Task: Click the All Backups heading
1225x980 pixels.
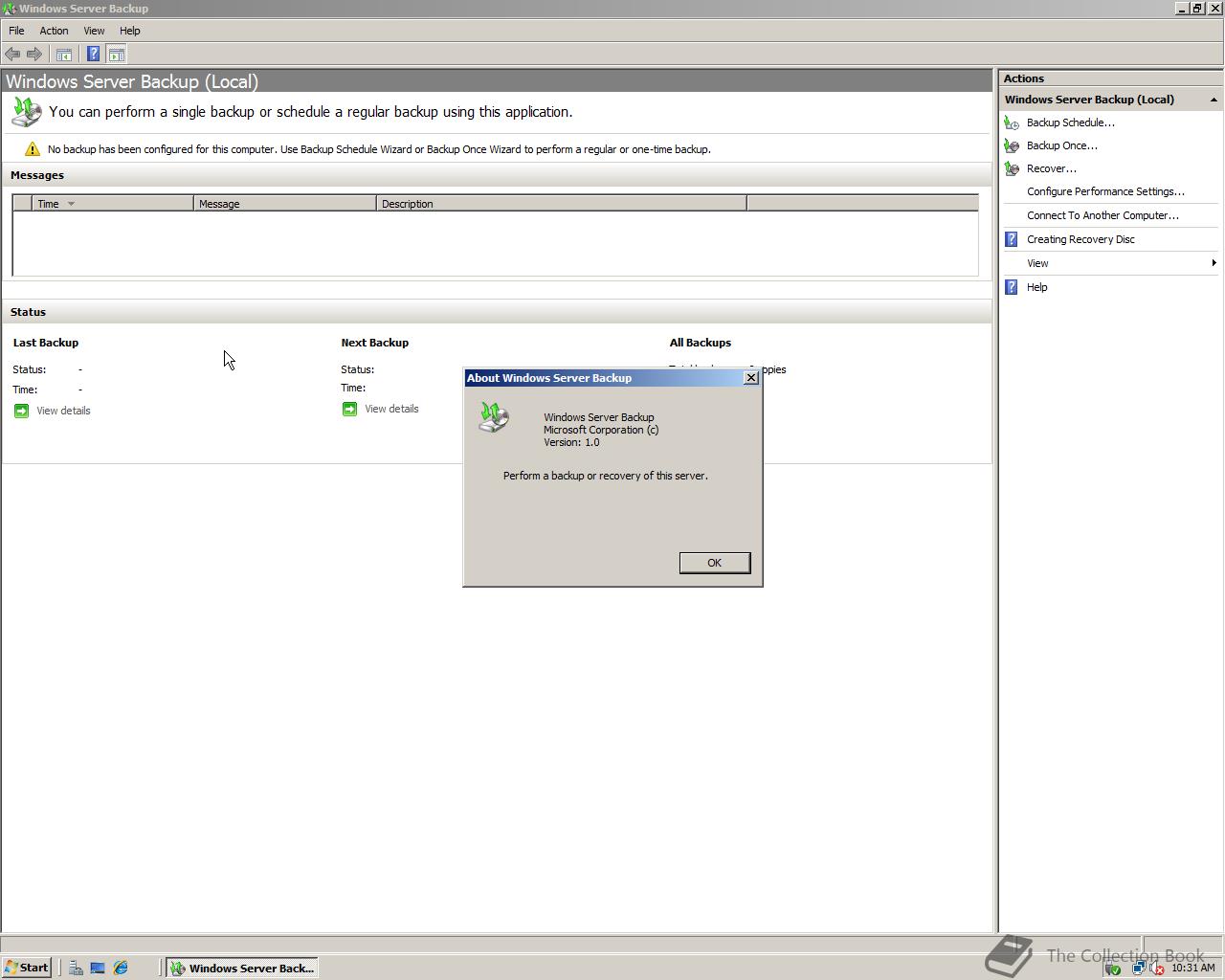Action: tap(701, 343)
